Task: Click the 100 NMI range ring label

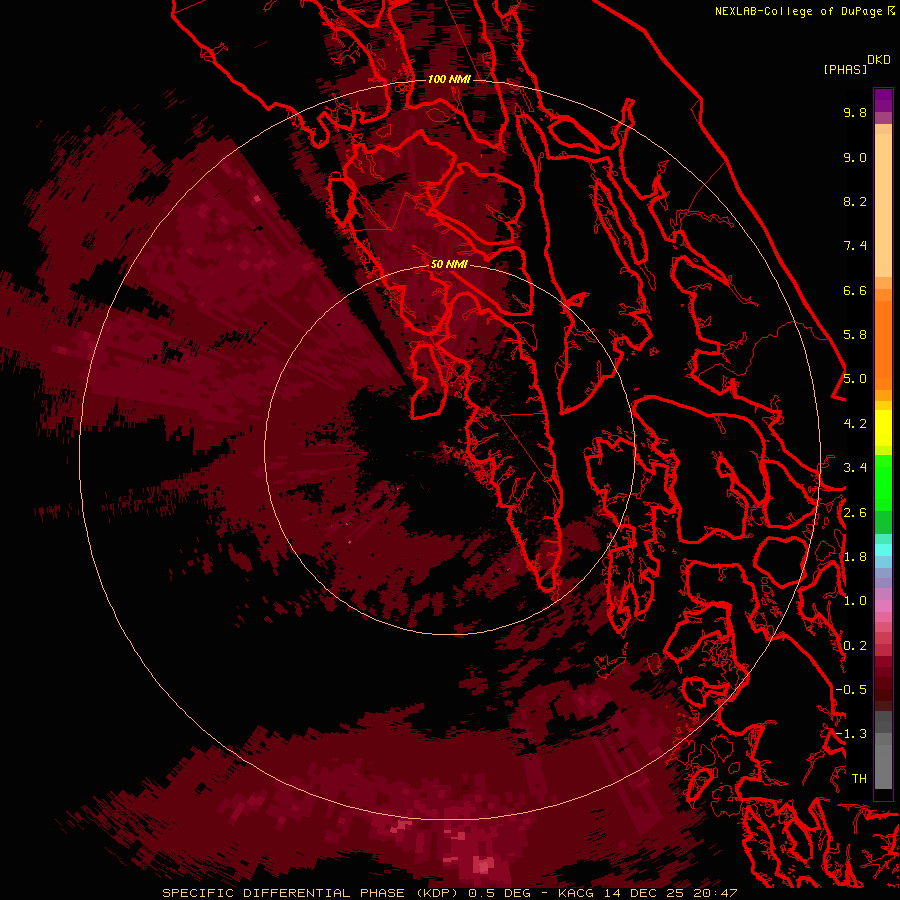Action: click(x=449, y=79)
